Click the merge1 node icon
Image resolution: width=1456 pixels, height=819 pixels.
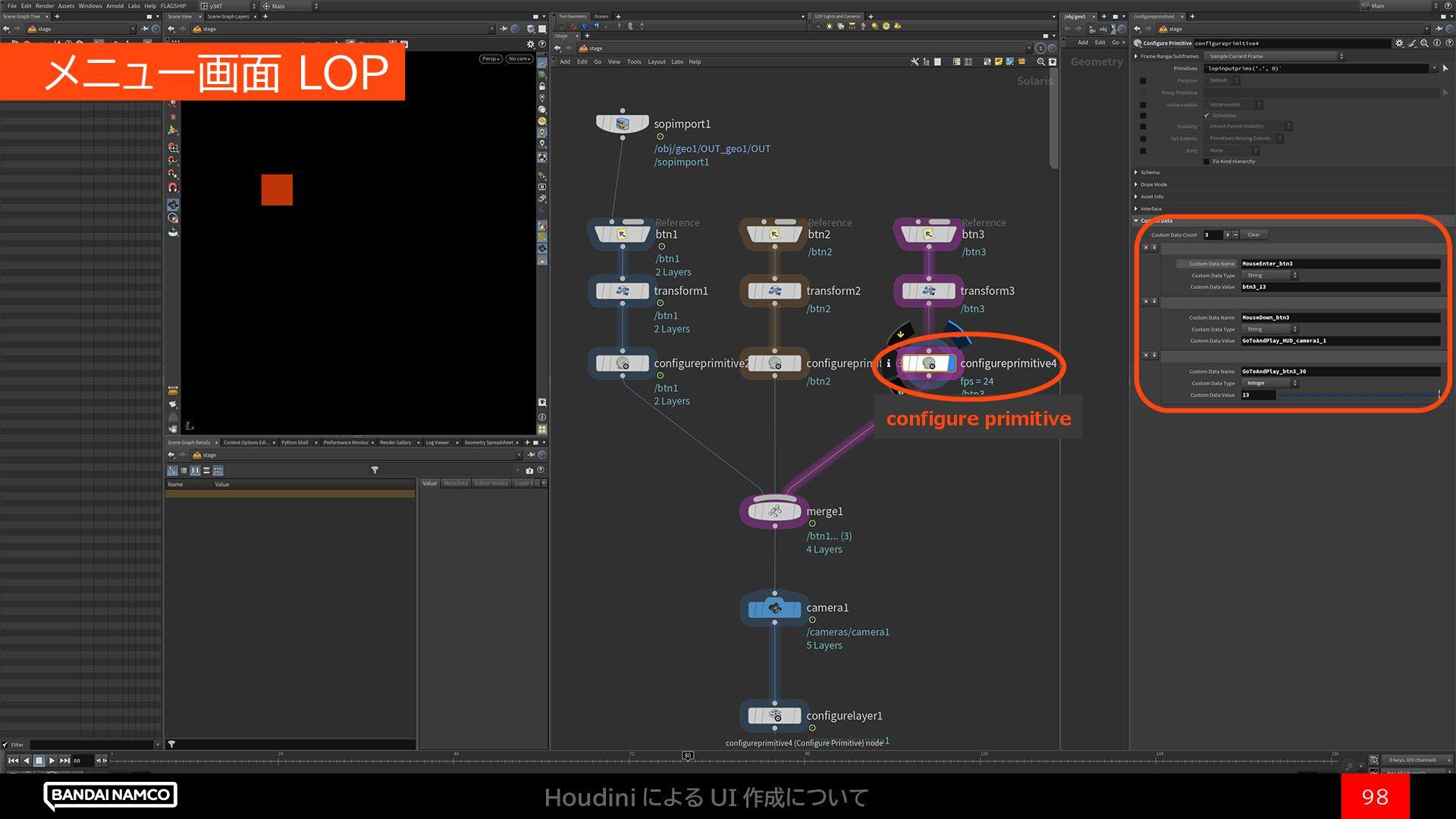(x=774, y=511)
